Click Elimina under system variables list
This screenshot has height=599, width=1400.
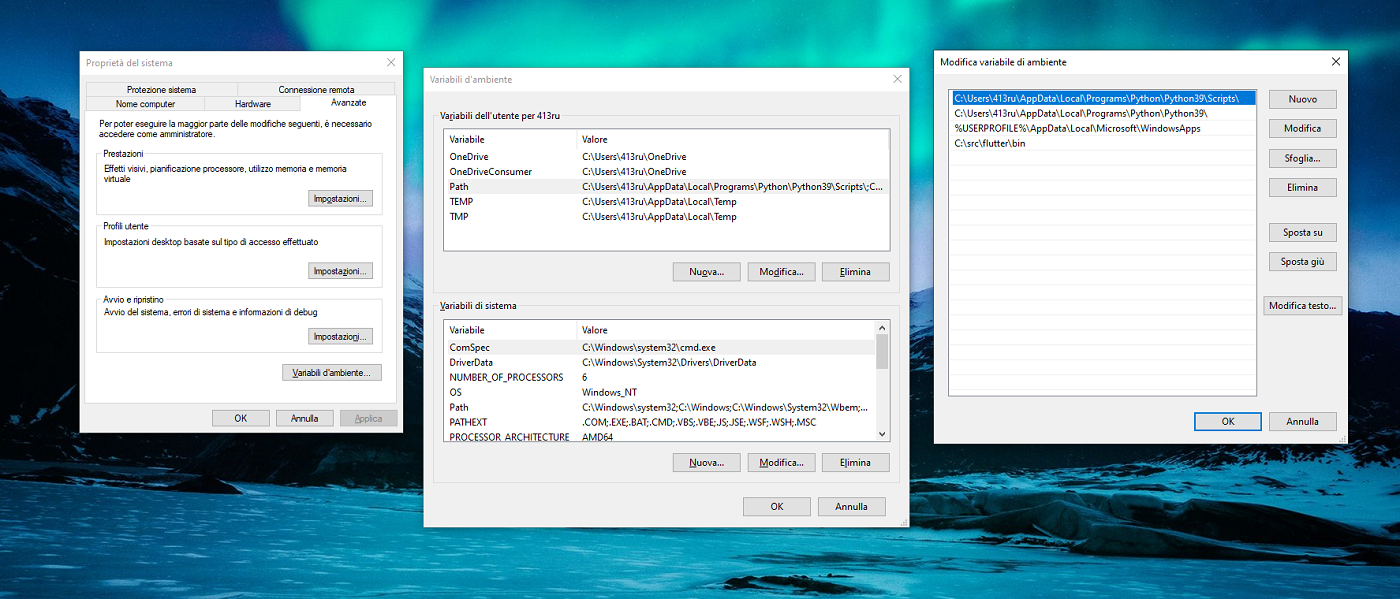[855, 462]
